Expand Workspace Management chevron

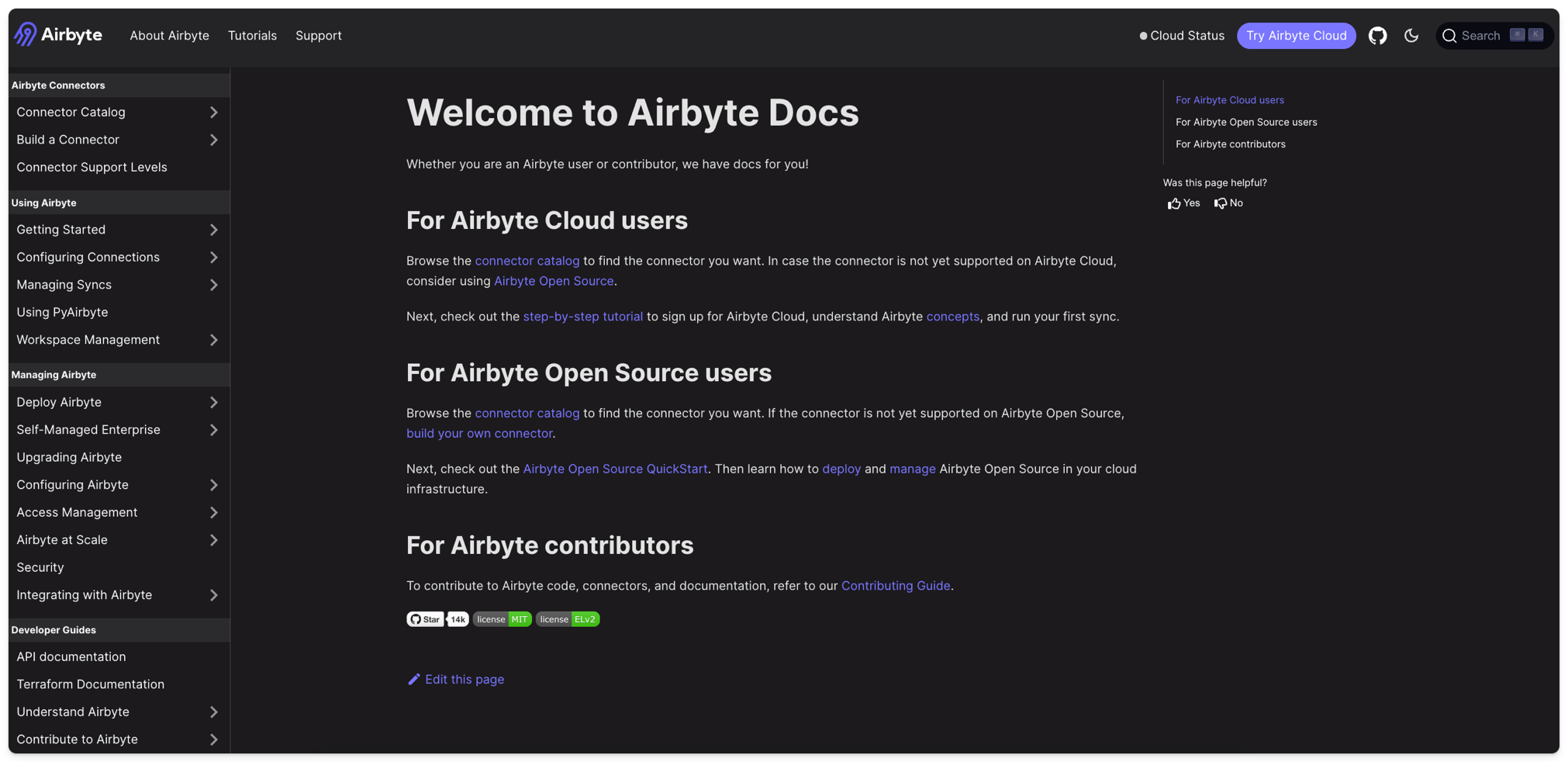[x=213, y=340]
